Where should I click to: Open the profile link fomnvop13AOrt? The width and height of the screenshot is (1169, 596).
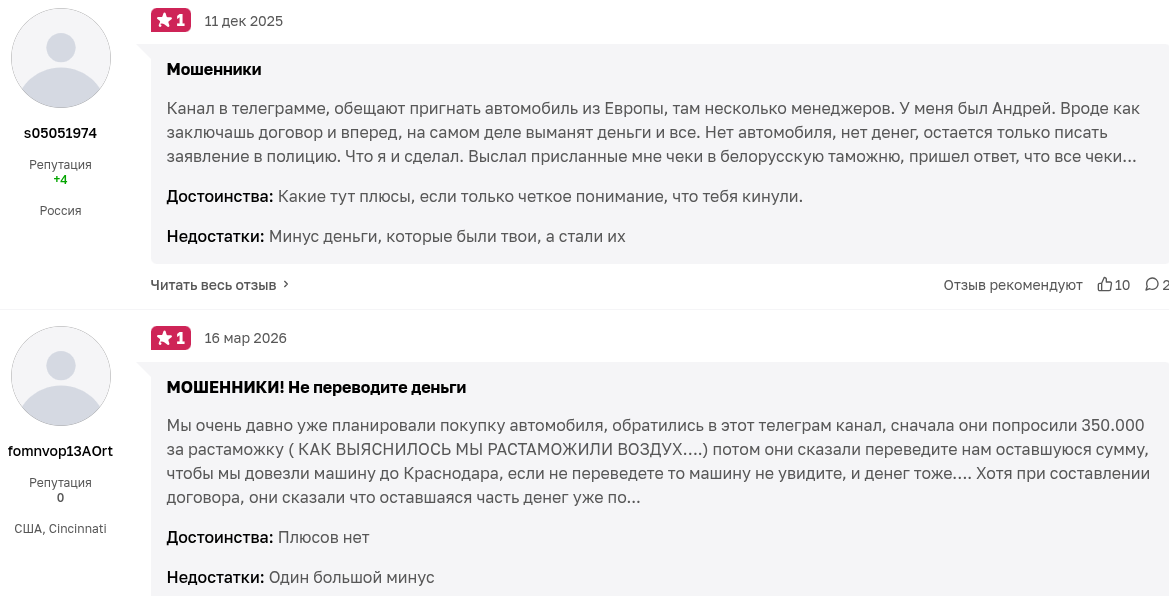[x=61, y=451]
